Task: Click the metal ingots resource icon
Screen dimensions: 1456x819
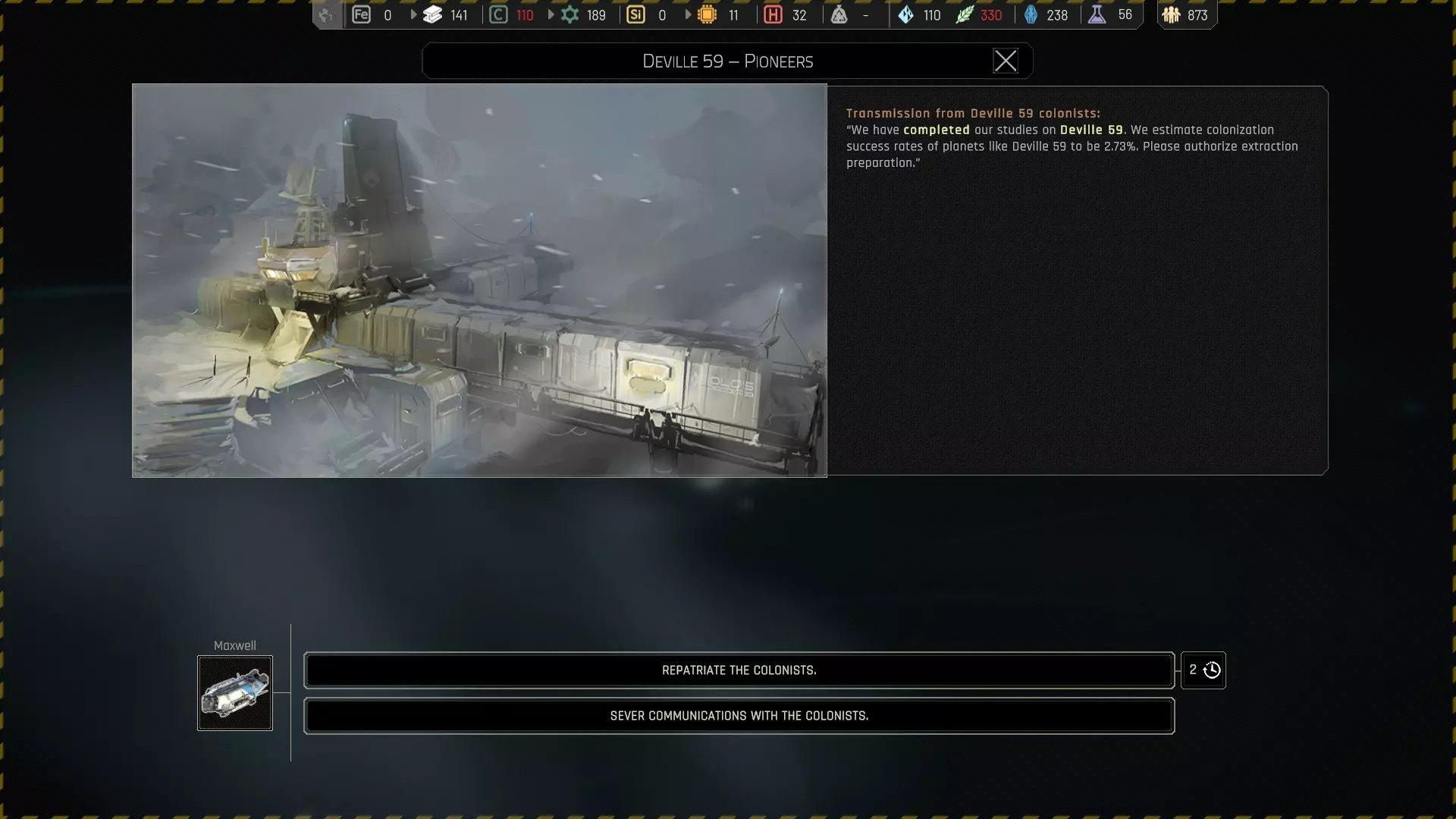Action: pos(432,14)
